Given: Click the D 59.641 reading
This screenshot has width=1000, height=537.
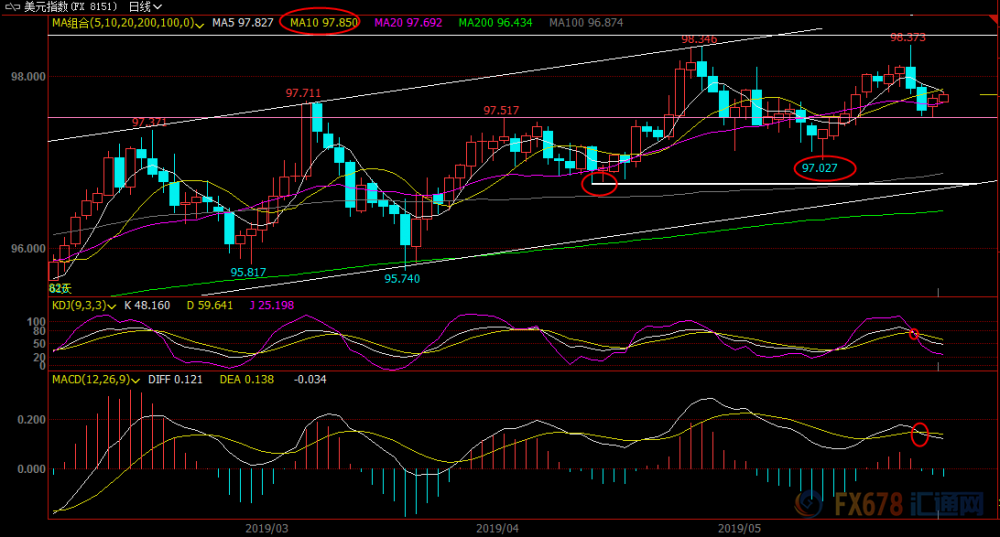Looking at the screenshot, I should [x=210, y=305].
